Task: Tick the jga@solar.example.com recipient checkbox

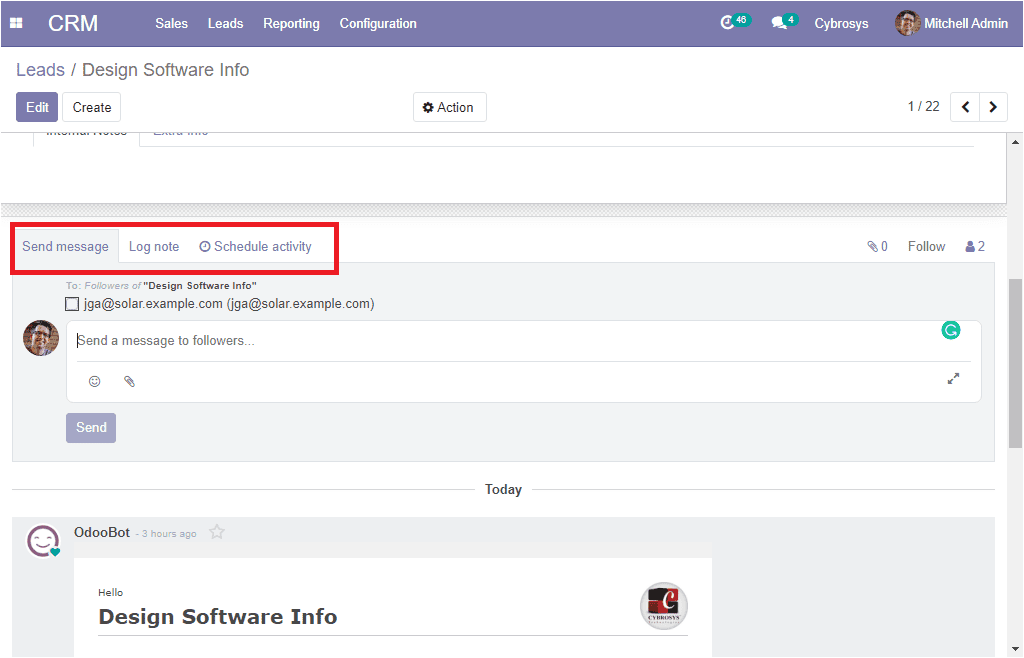Action: point(72,304)
